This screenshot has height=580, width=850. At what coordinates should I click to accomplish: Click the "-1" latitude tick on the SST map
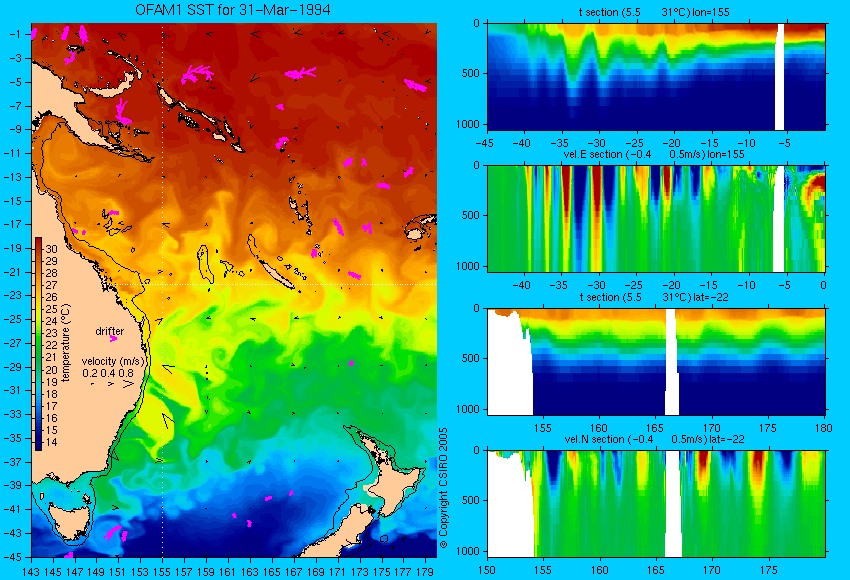(15, 34)
